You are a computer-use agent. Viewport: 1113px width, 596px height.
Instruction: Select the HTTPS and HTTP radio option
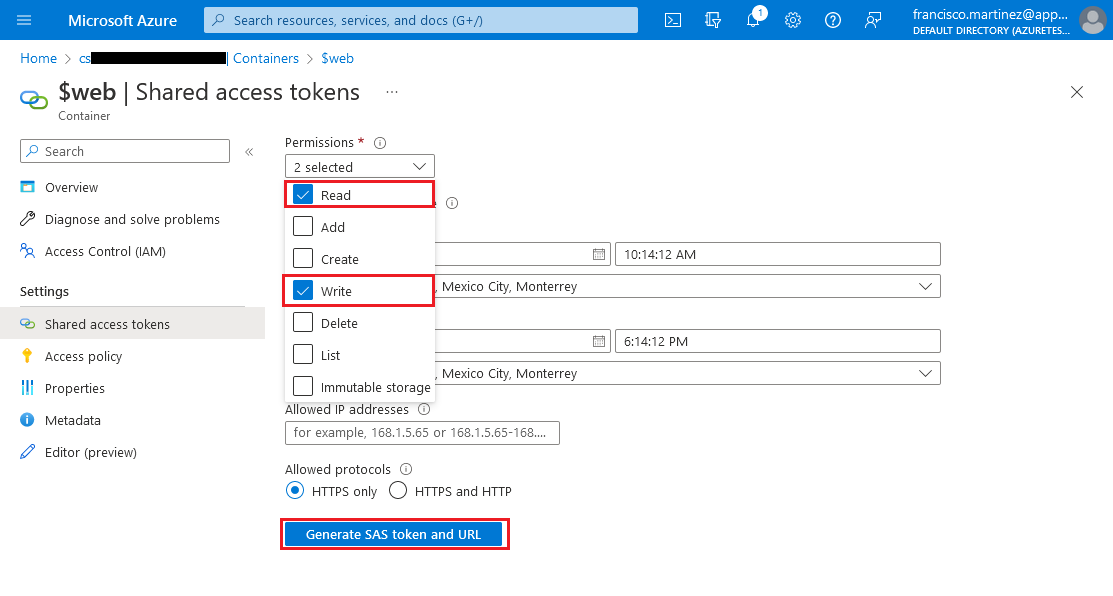(398, 491)
